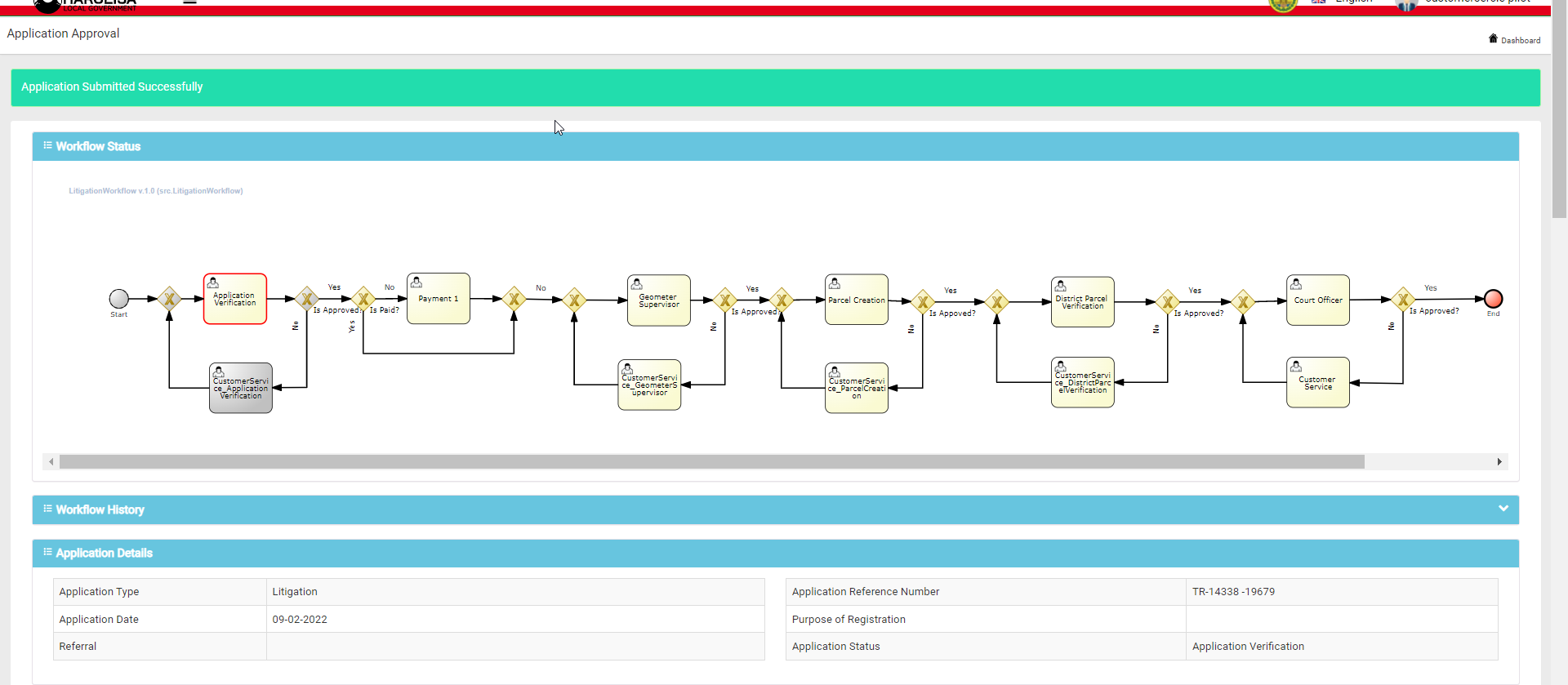Select the Application Verification task node
The height and width of the screenshot is (685, 1568).
235,299
